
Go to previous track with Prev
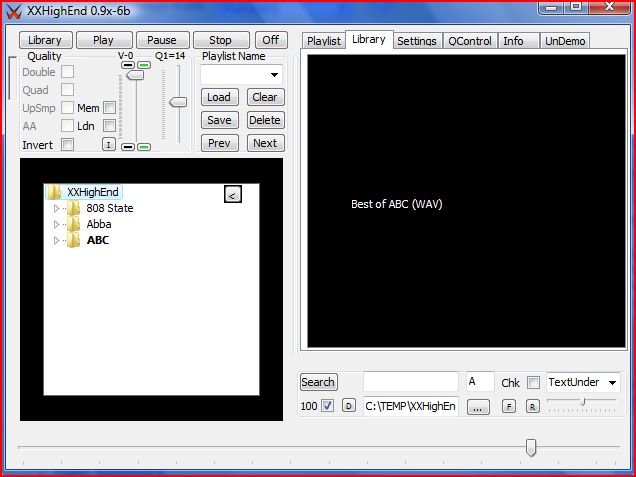219,143
